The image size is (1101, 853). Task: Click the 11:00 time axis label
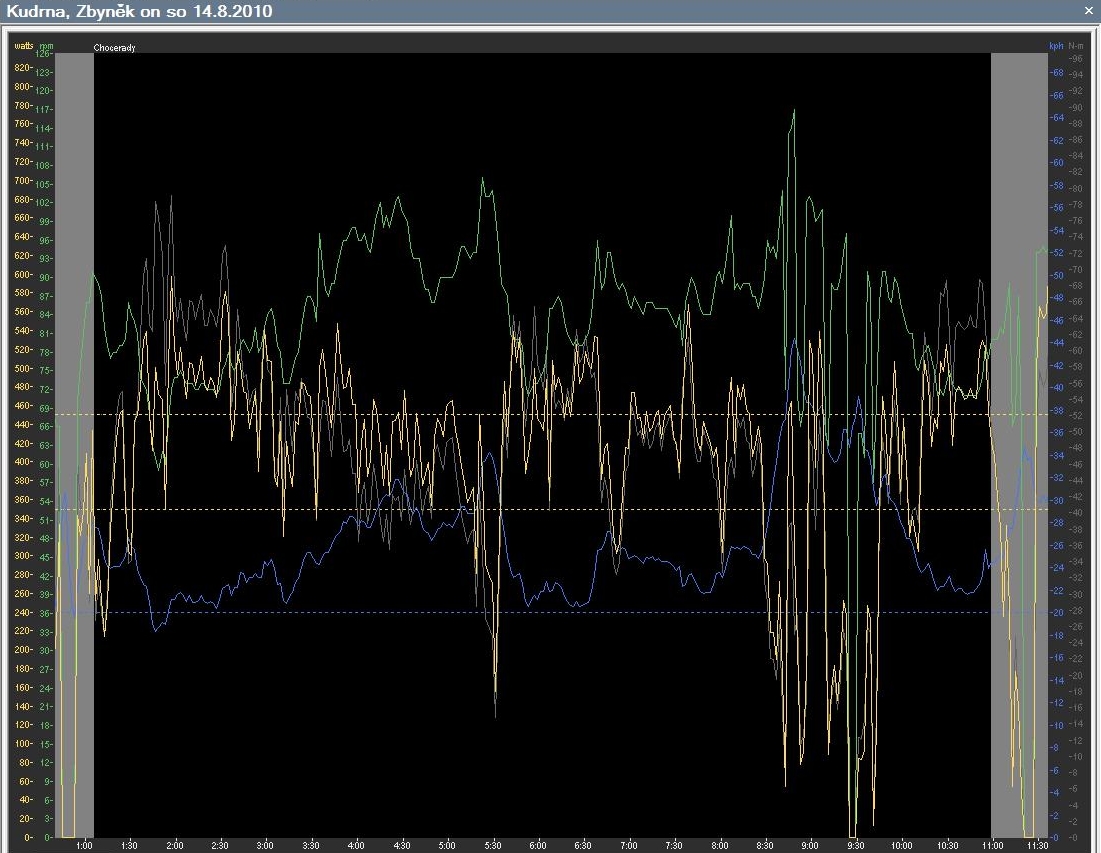(x=992, y=845)
